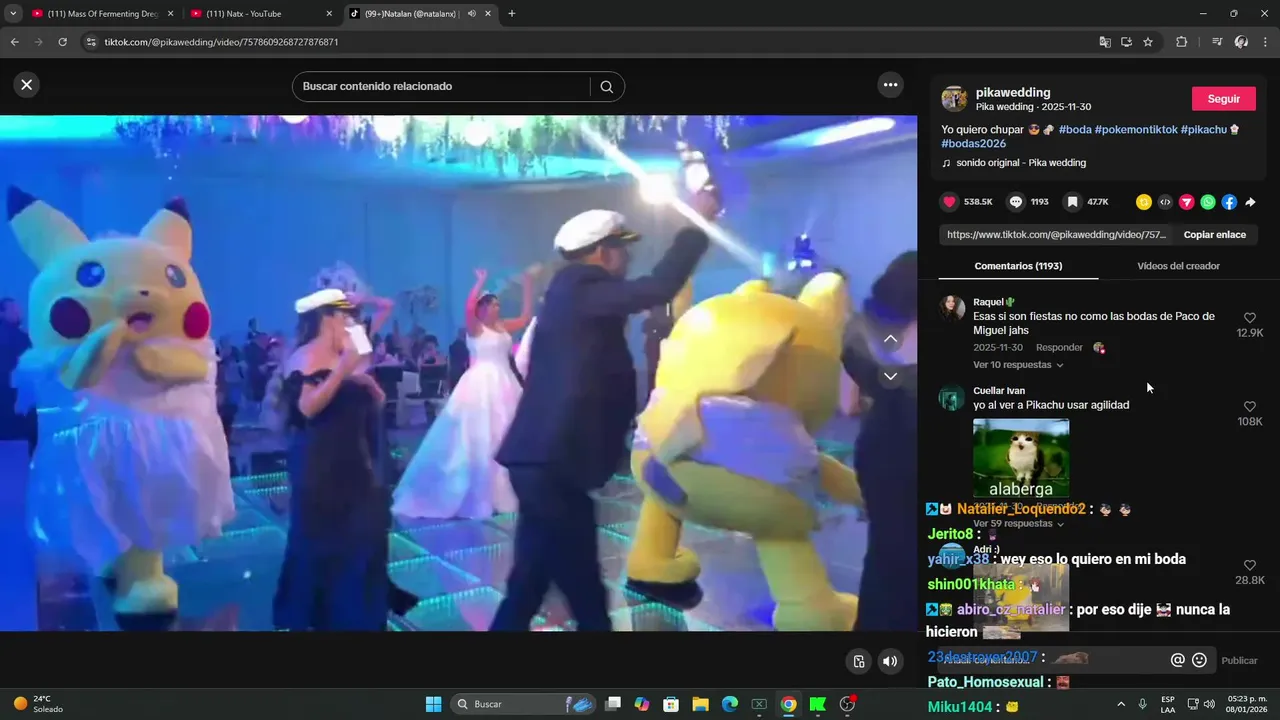Send to friends via red paper-plane icon

(1187, 202)
